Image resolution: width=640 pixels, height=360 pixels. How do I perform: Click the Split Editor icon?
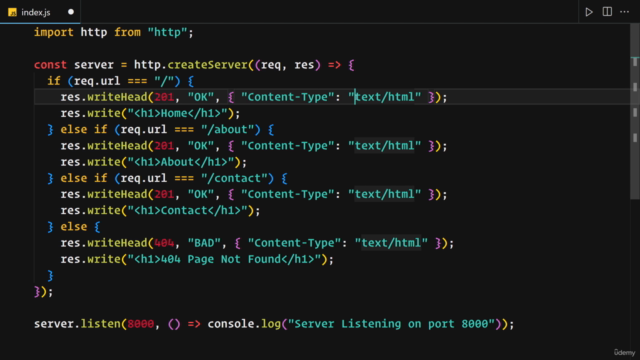pos(607,12)
